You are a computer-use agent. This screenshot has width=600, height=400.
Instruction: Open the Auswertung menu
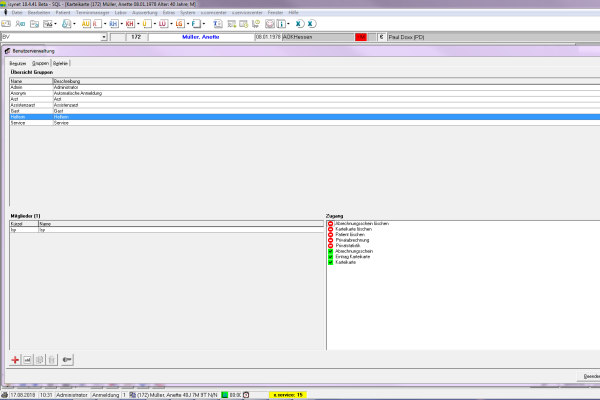pos(145,13)
